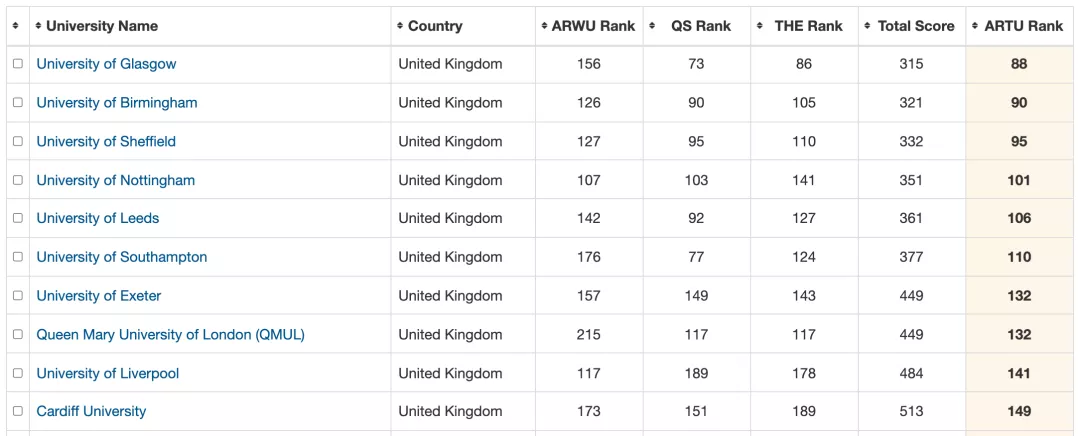The image size is (1080, 436).
Task: Follow the University of Southampton link
Action: tap(122, 257)
